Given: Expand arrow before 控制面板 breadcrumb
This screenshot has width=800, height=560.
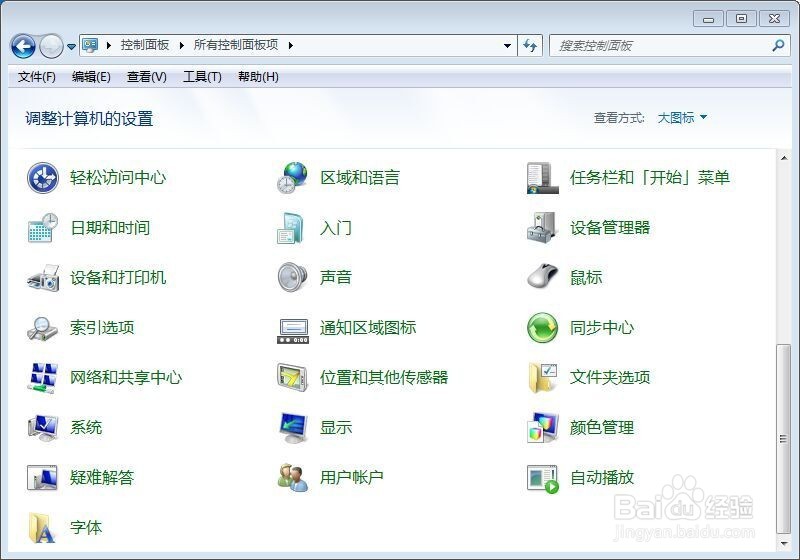Looking at the screenshot, I should coord(109,45).
